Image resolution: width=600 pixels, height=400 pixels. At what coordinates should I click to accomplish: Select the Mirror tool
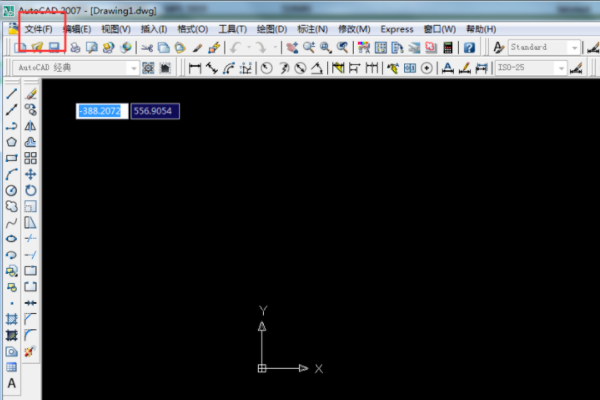pyautogui.click(x=31, y=126)
